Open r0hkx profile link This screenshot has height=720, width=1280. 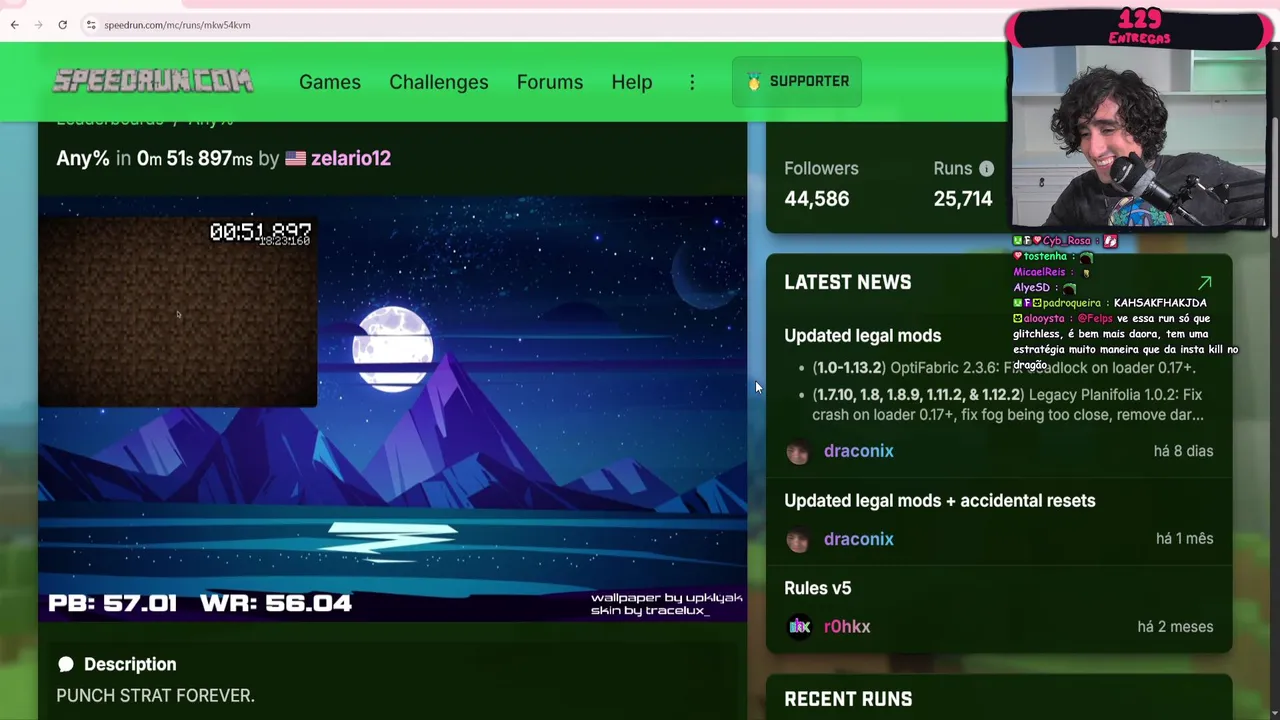[x=847, y=627]
